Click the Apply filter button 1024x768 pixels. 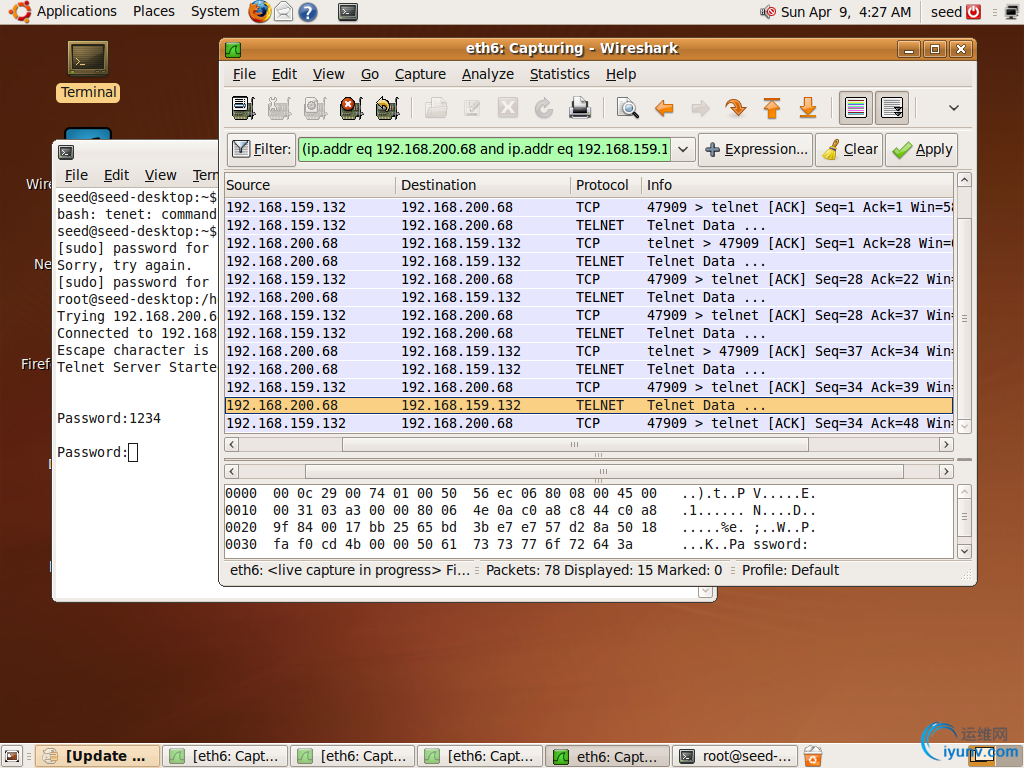point(921,149)
